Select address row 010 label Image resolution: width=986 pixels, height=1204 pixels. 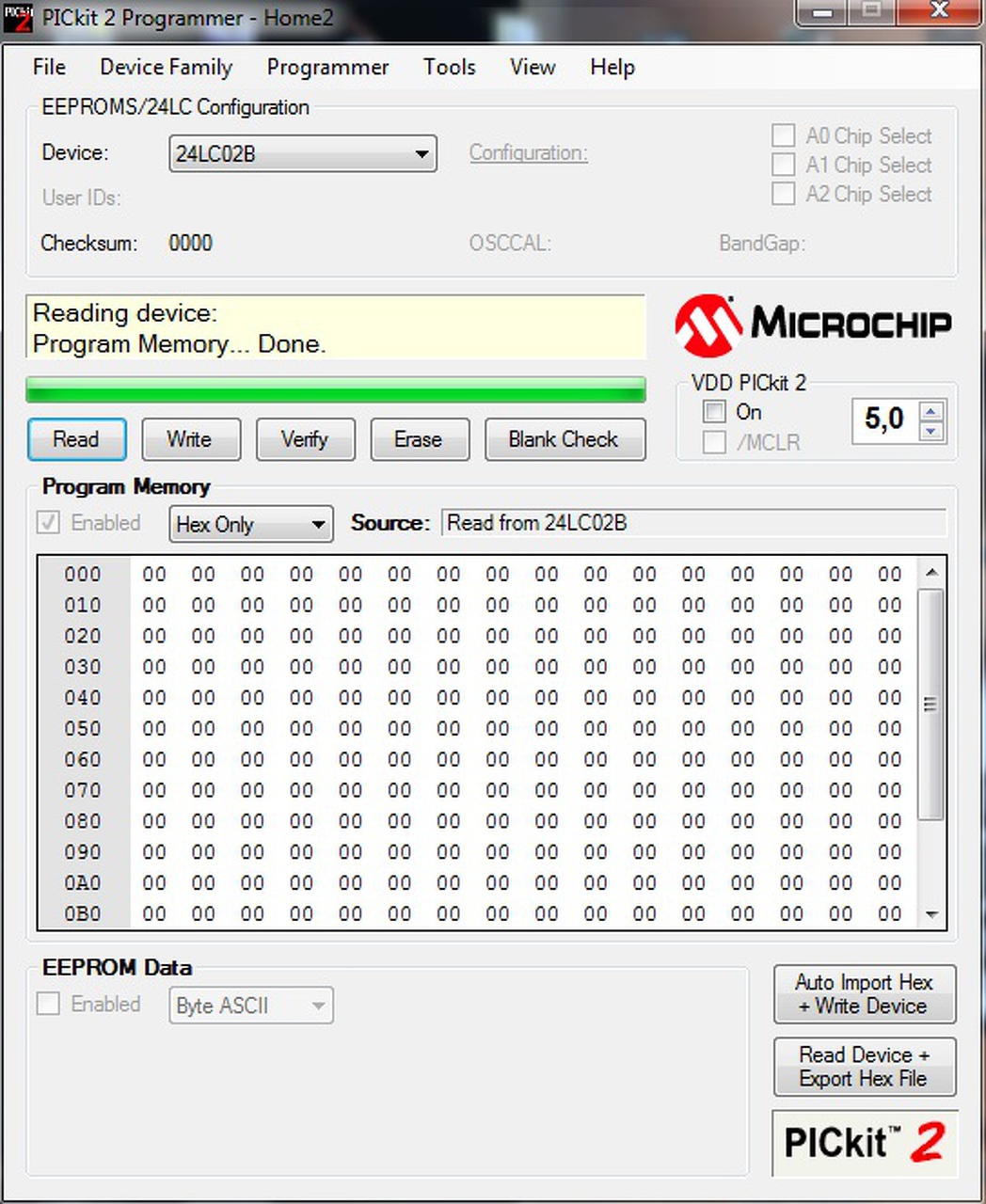pos(83,605)
